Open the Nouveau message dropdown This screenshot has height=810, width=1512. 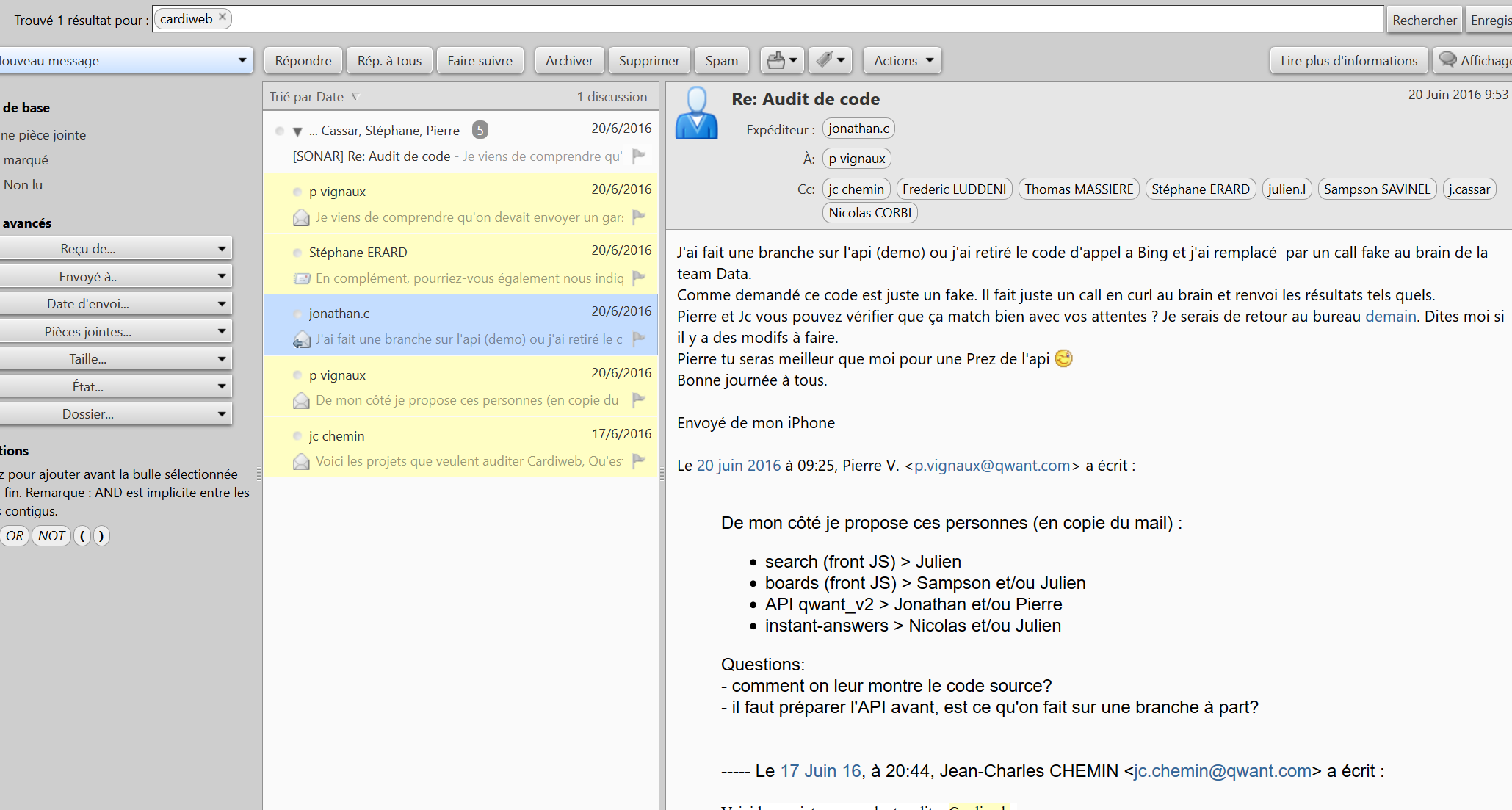click(242, 60)
